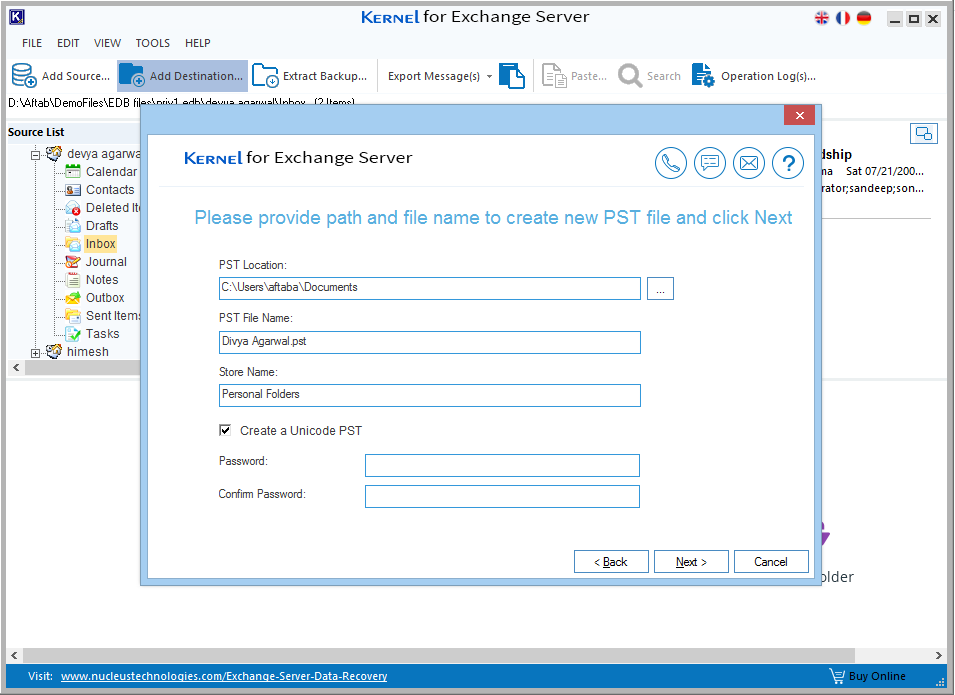Open the VIEW menu

[x=107, y=43]
